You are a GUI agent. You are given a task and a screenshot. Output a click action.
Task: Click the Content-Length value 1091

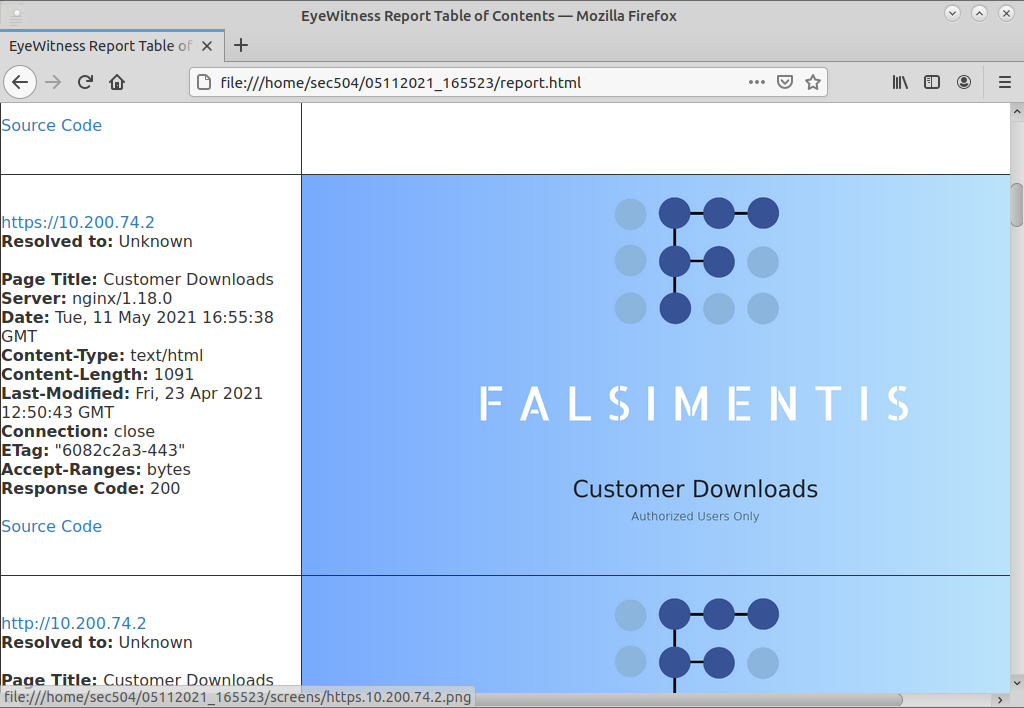point(174,374)
